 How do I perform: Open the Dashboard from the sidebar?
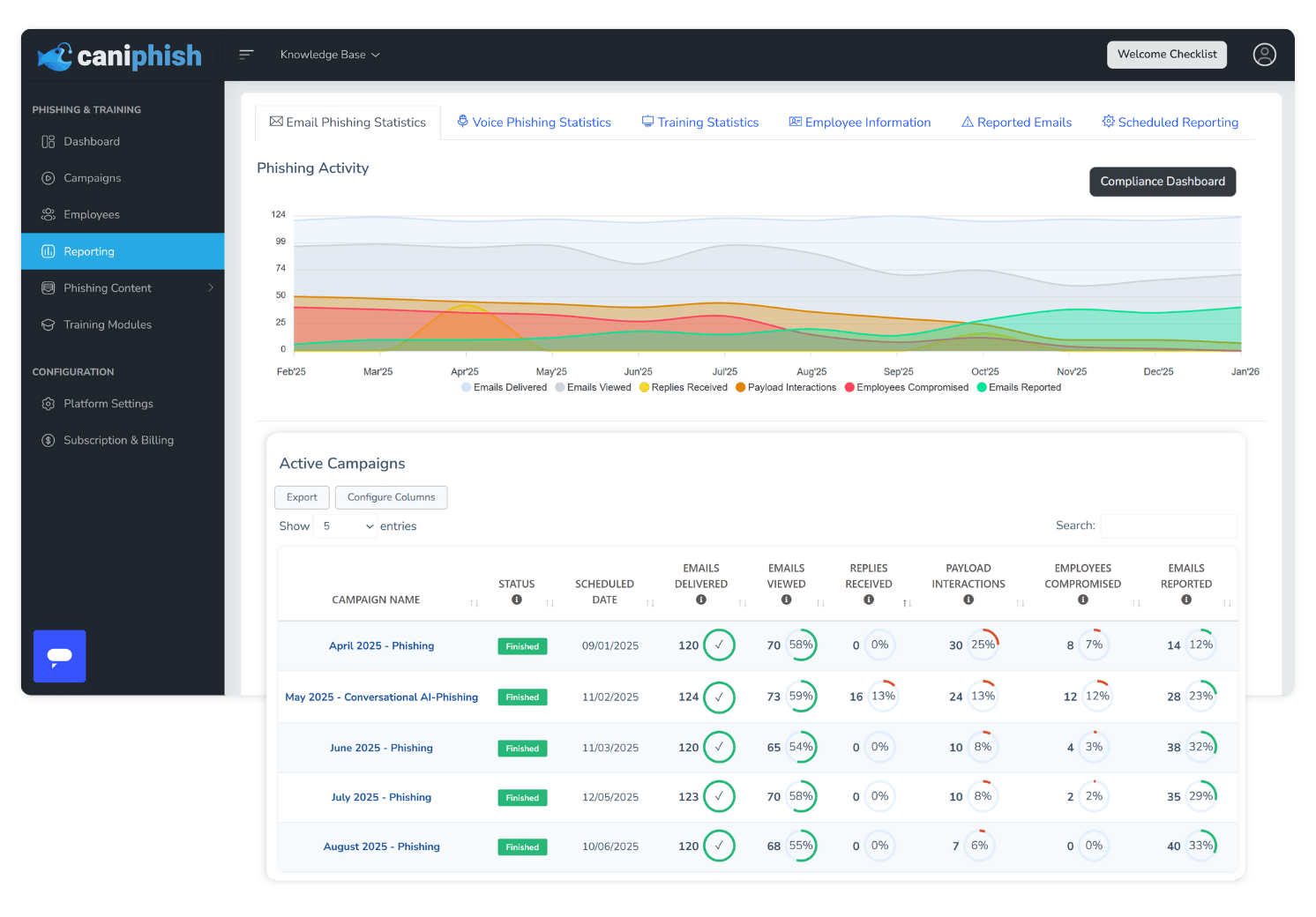[x=91, y=141]
